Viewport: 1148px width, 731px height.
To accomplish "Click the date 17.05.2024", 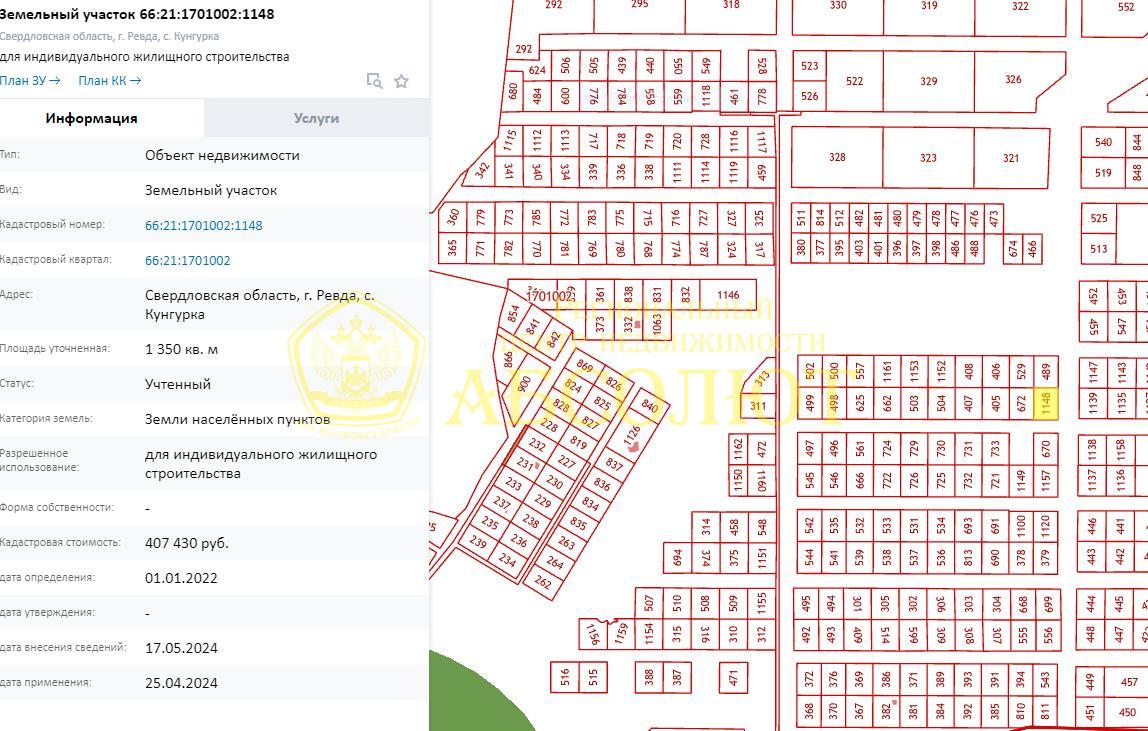I will pos(181,647).
